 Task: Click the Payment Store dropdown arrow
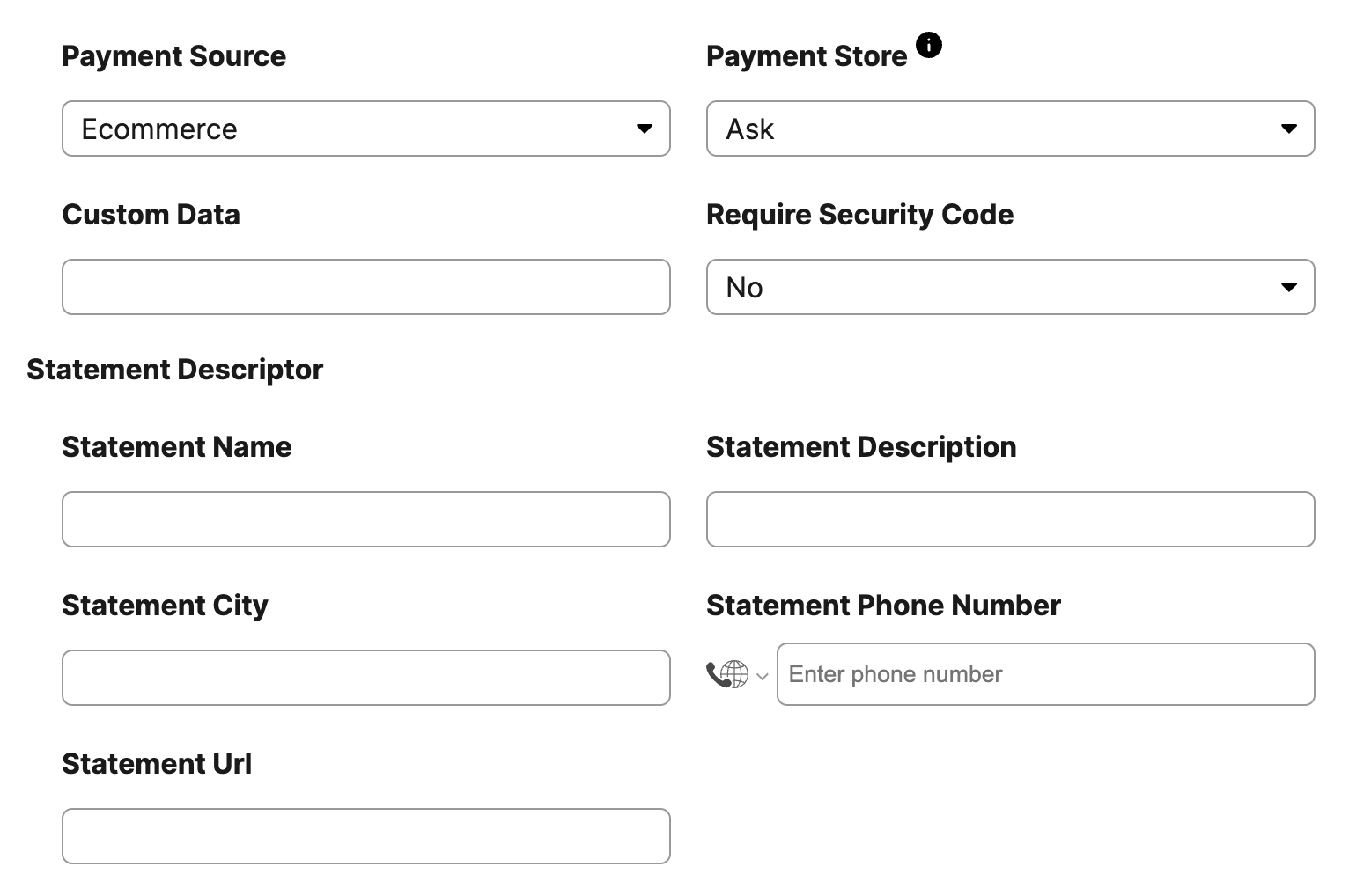(1289, 129)
